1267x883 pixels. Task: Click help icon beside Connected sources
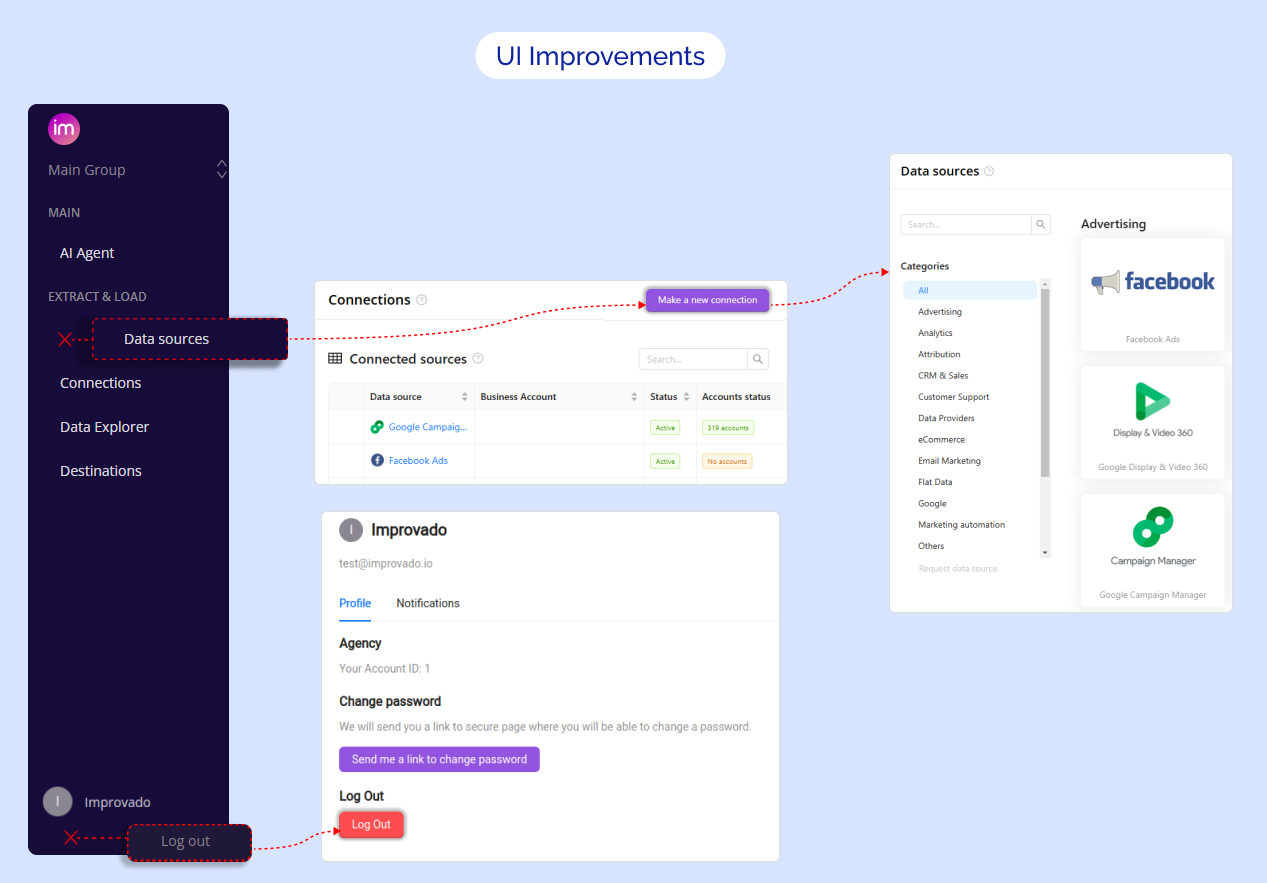[478, 359]
